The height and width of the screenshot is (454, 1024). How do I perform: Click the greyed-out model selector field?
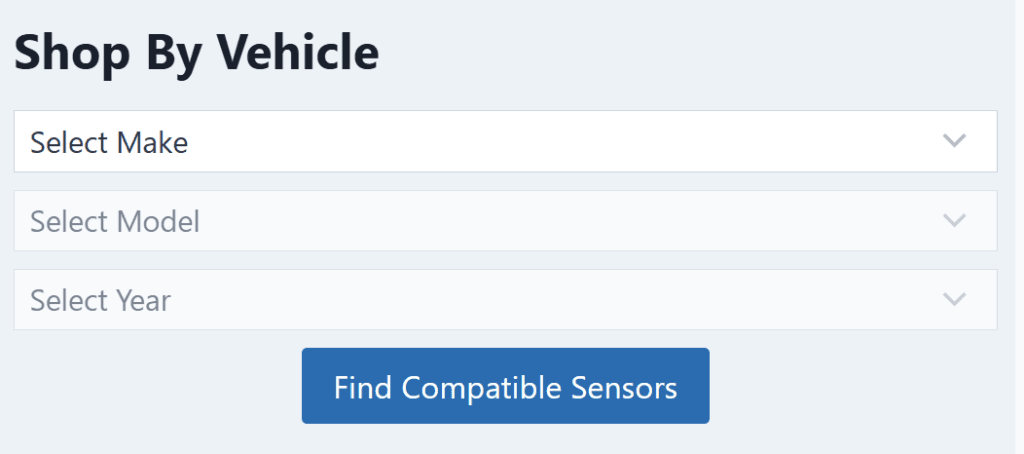click(505, 220)
